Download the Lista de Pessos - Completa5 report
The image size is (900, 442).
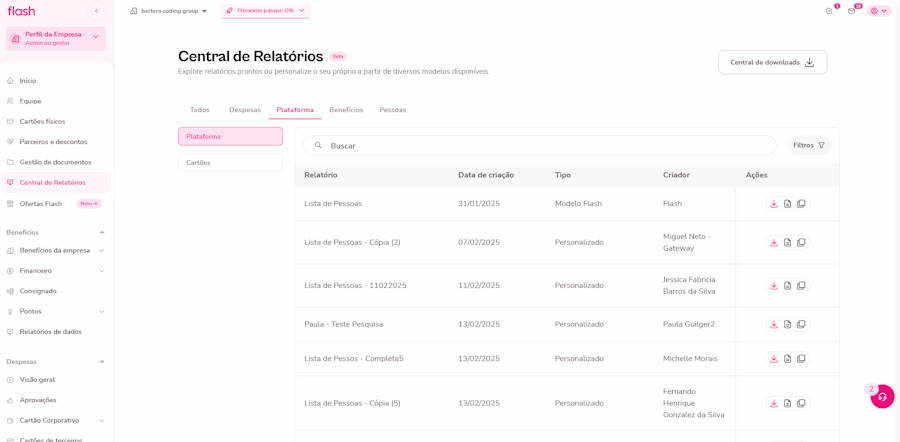[x=773, y=359]
